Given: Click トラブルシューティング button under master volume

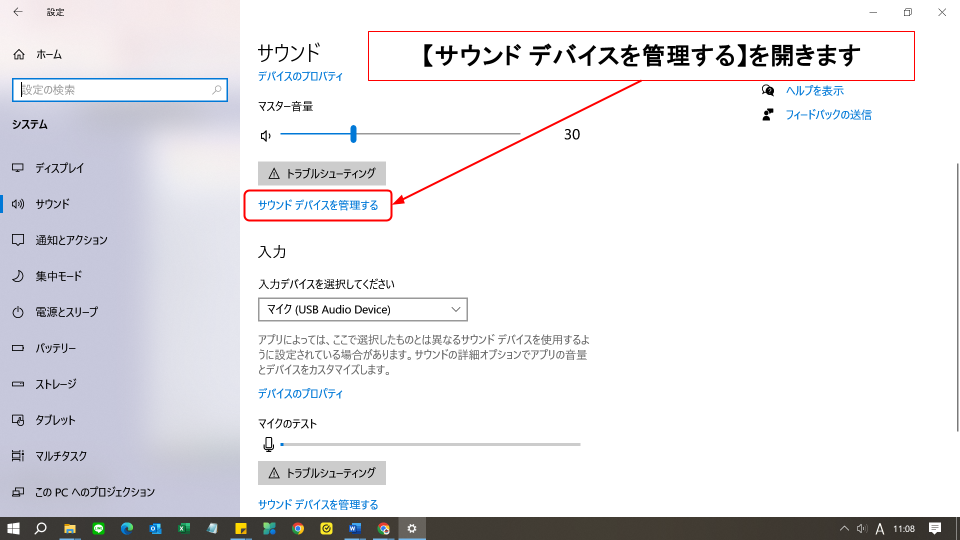Looking at the screenshot, I should [x=322, y=173].
